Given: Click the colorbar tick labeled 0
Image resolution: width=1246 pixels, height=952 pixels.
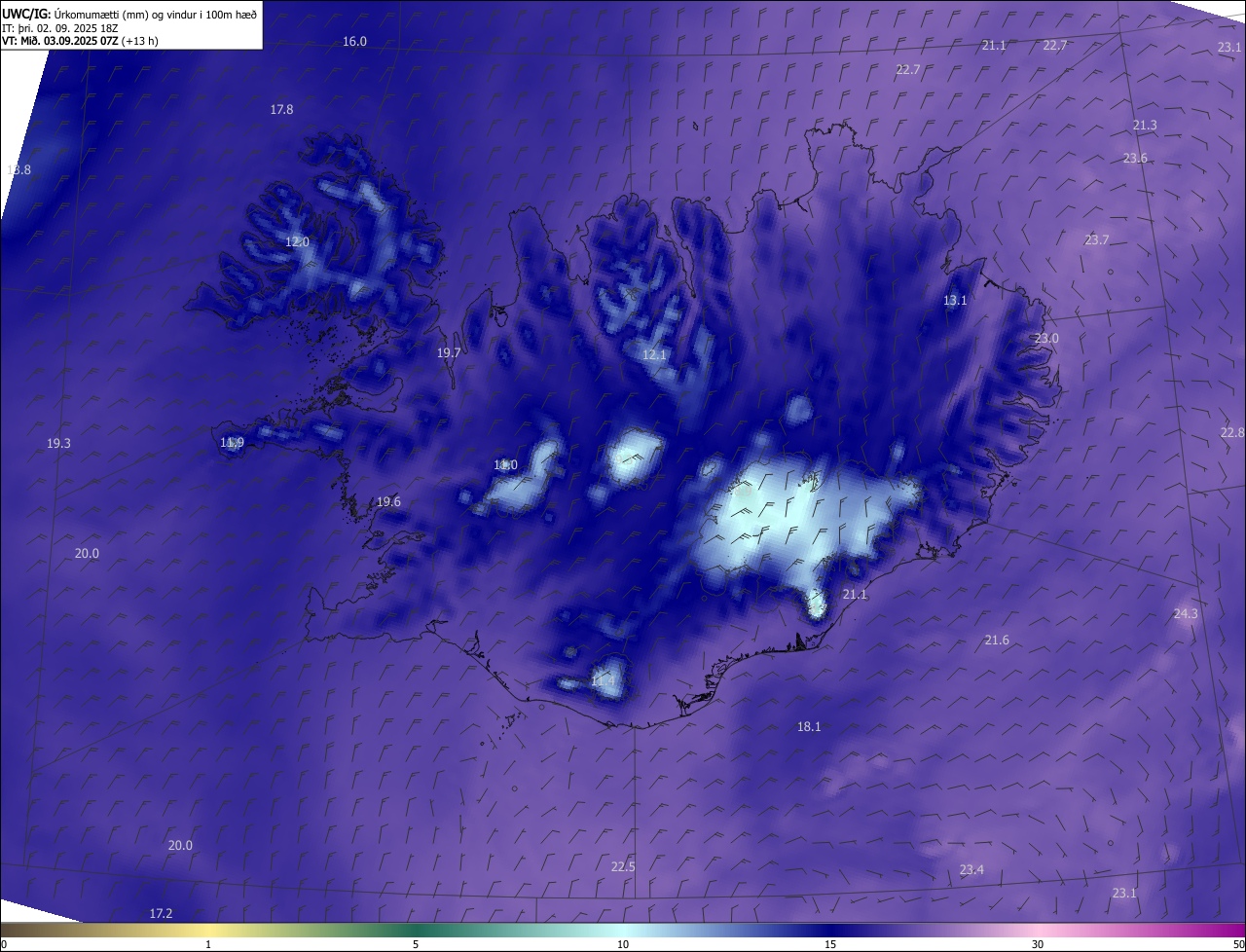Looking at the screenshot, I should pyautogui.click(x=3, y=945).
